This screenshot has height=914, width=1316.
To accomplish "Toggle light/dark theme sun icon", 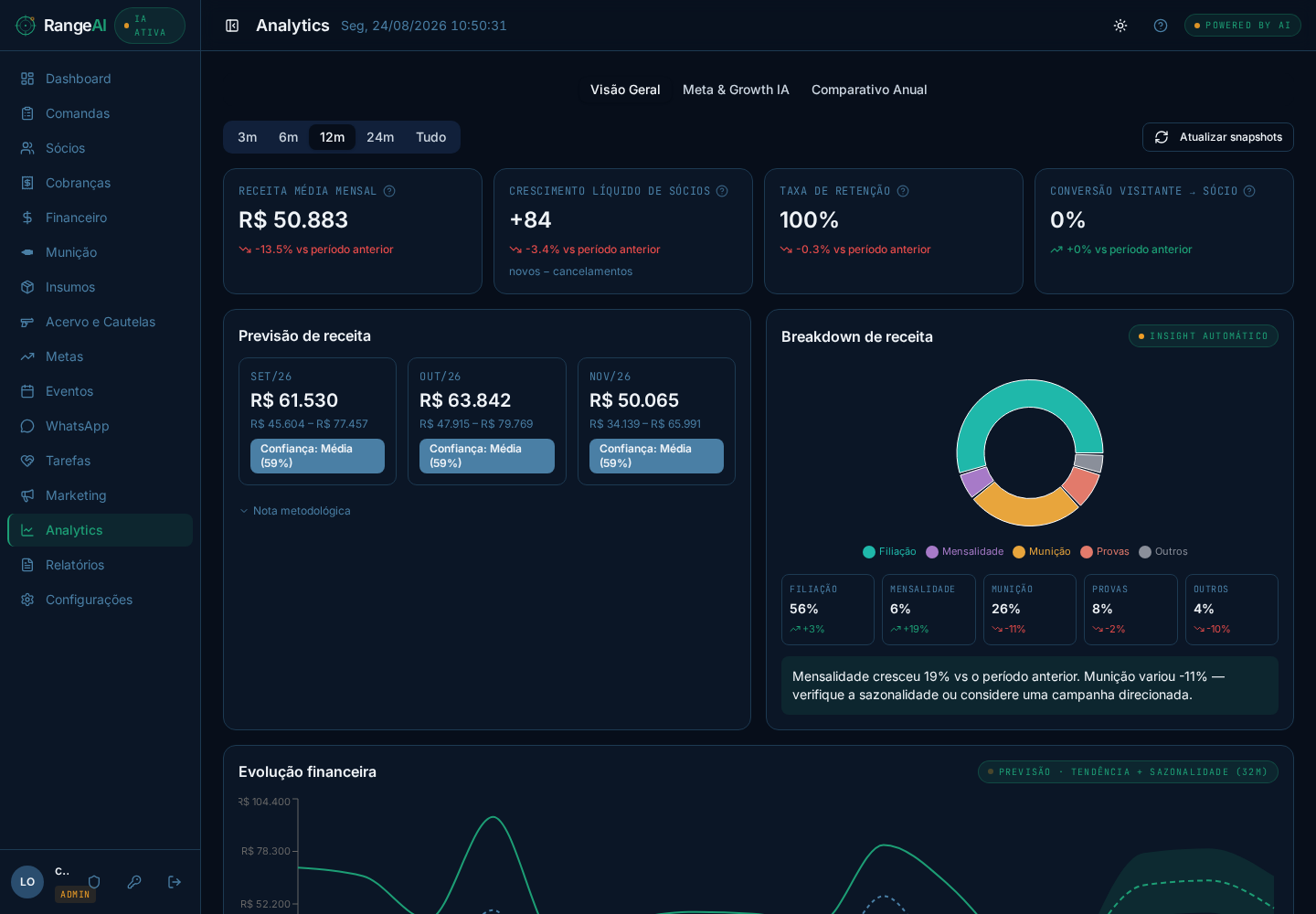I will pyautogui.click(x=1120, y=26).
